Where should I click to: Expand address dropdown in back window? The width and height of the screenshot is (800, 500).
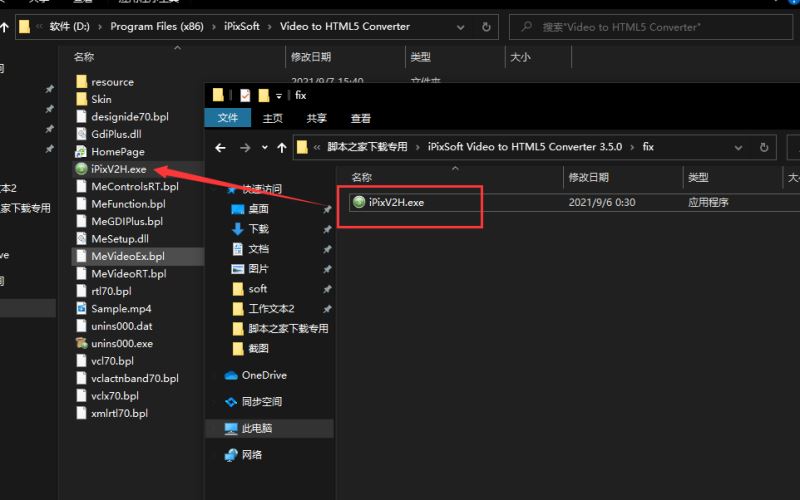coord(460,27)
